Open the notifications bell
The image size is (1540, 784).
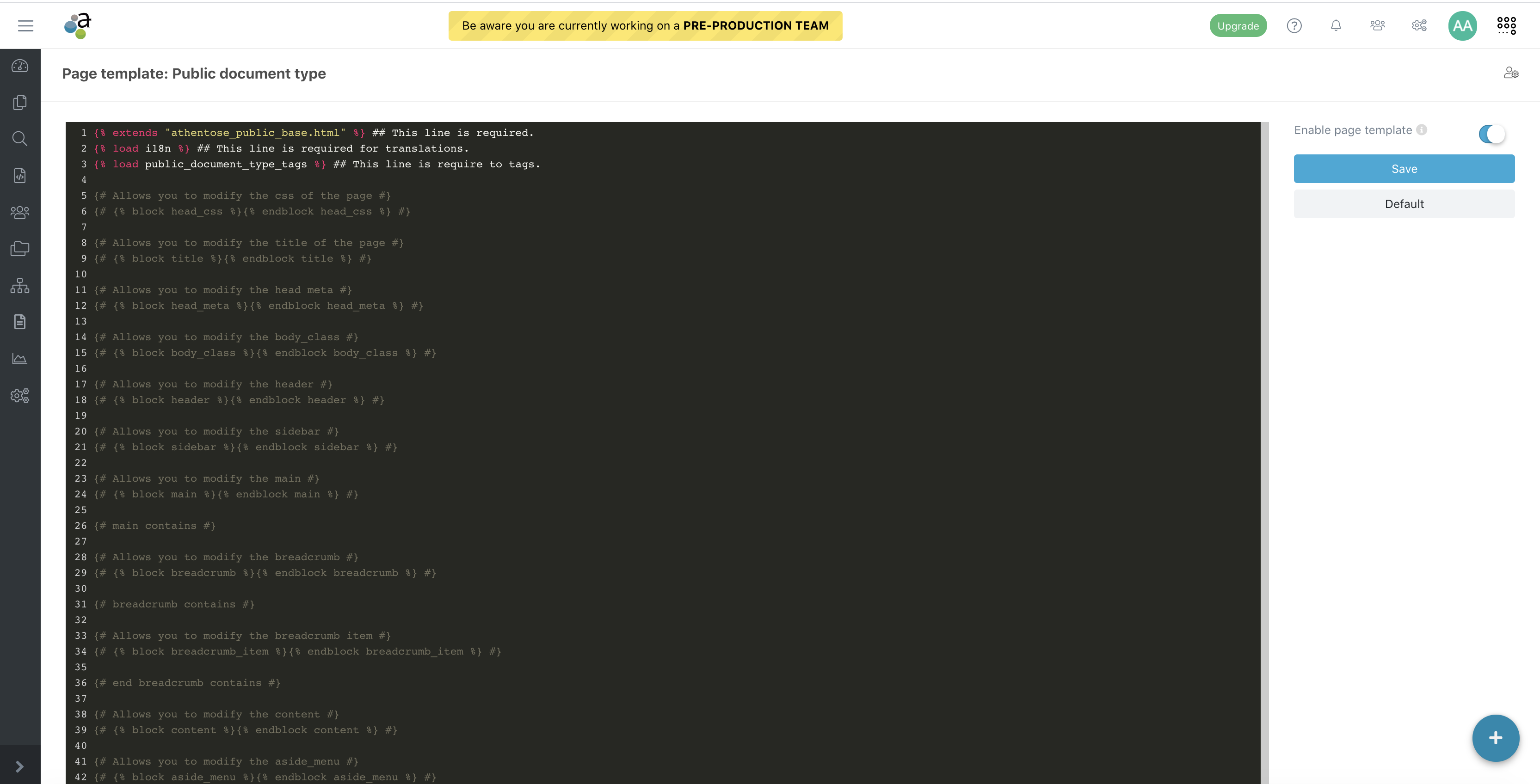tap(1336, 25)
